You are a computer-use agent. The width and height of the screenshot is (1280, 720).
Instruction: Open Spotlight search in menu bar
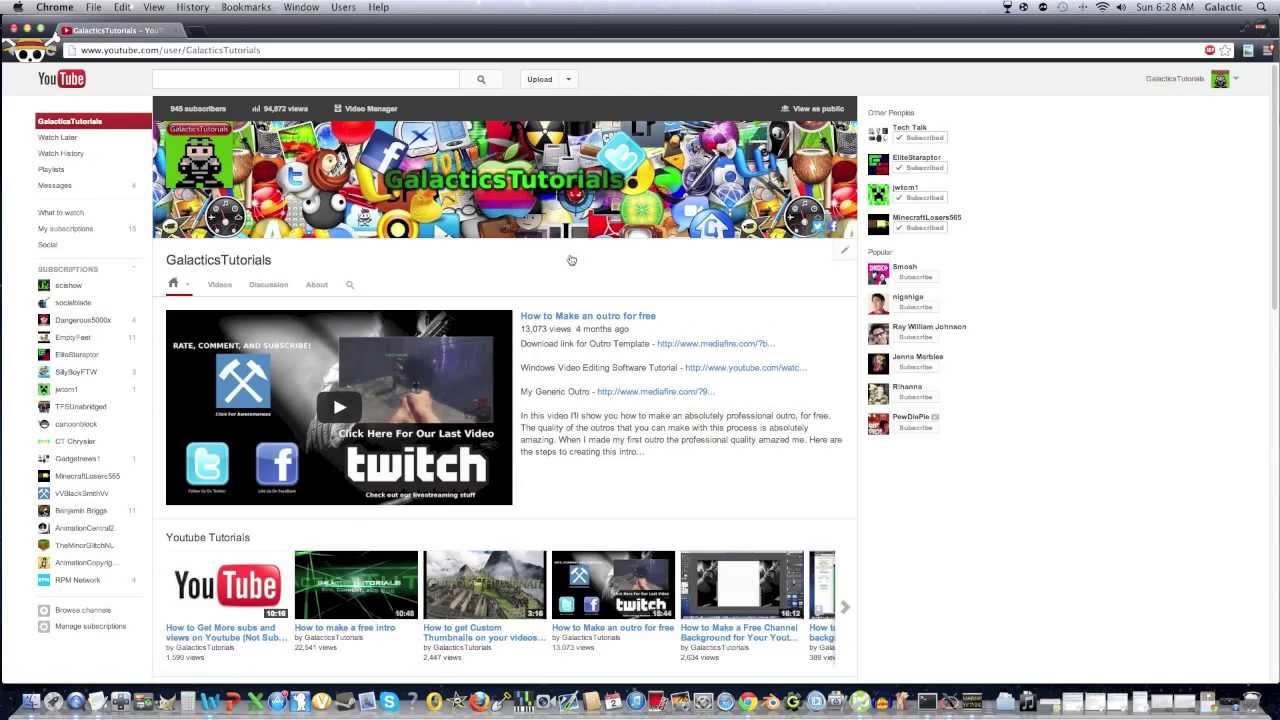[x=1262, y=7]
